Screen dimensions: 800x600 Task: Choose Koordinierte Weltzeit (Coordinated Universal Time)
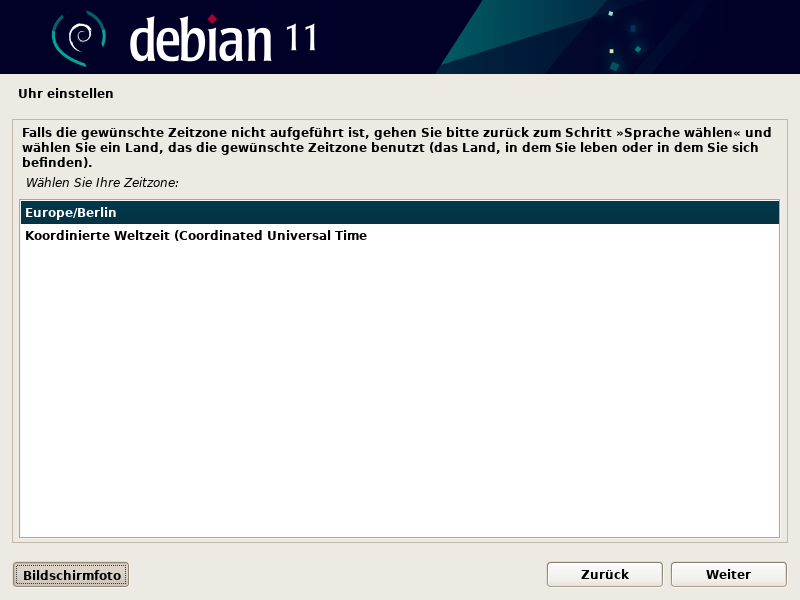pos(399,235)
